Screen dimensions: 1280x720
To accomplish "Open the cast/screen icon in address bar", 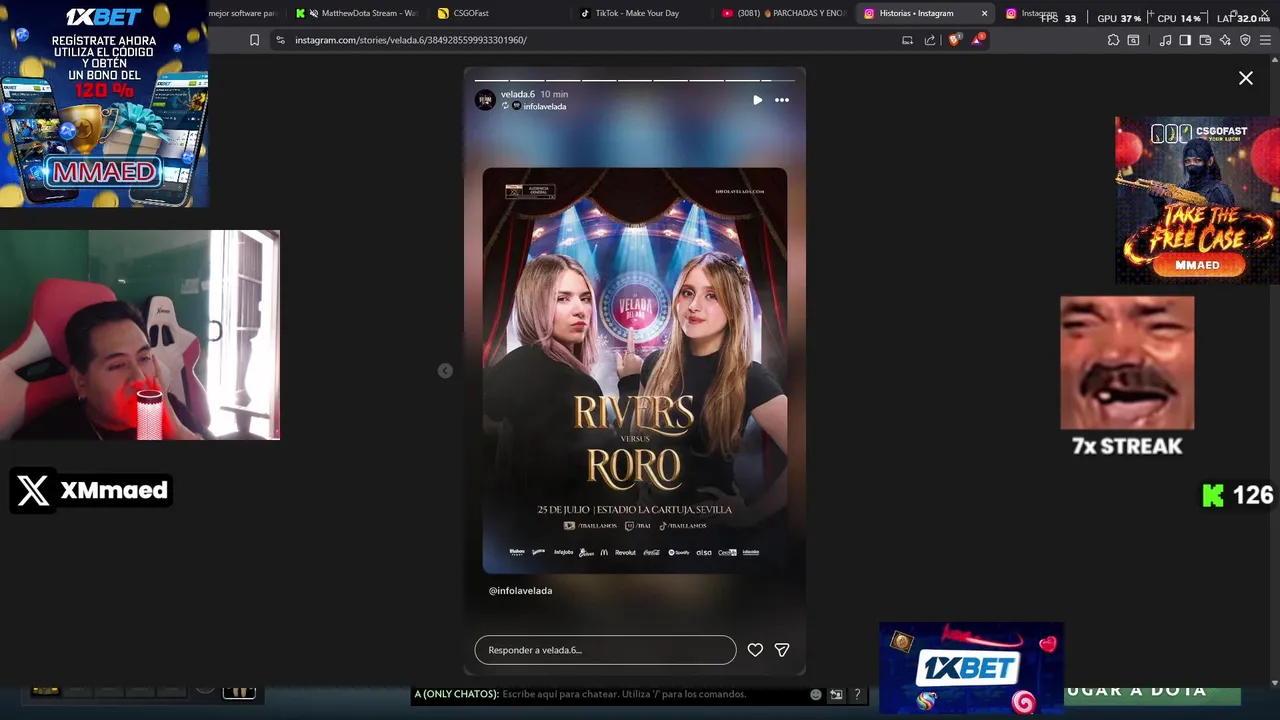I will coord(907,40).
